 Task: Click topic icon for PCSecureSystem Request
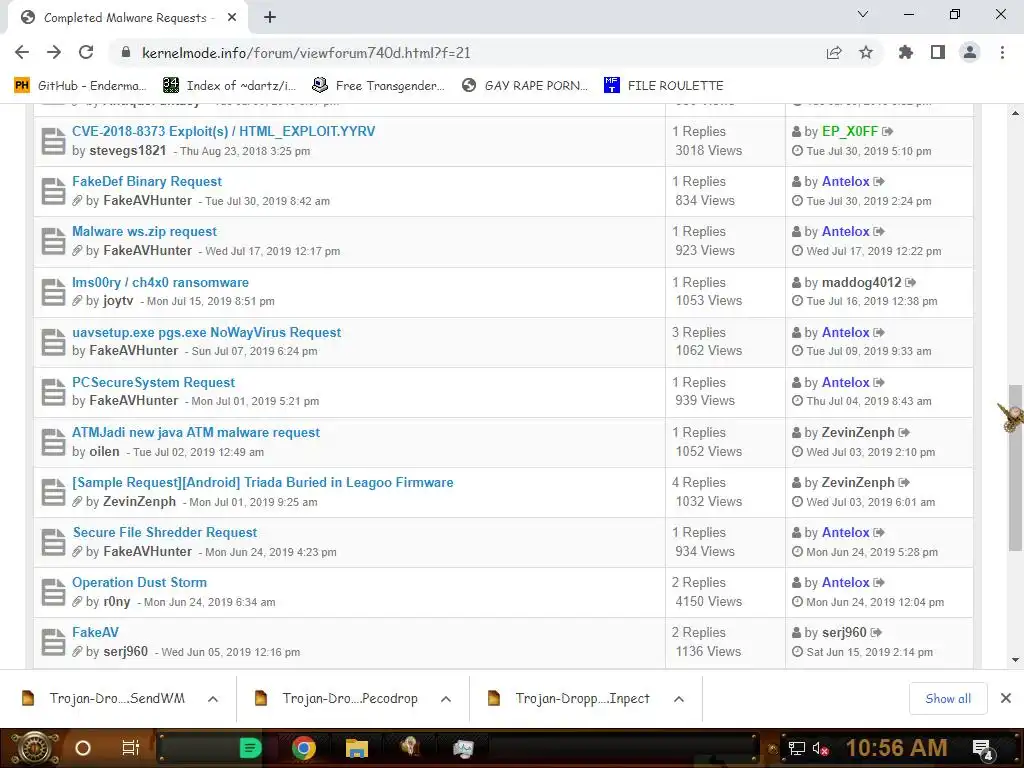[x=53, y=392]
